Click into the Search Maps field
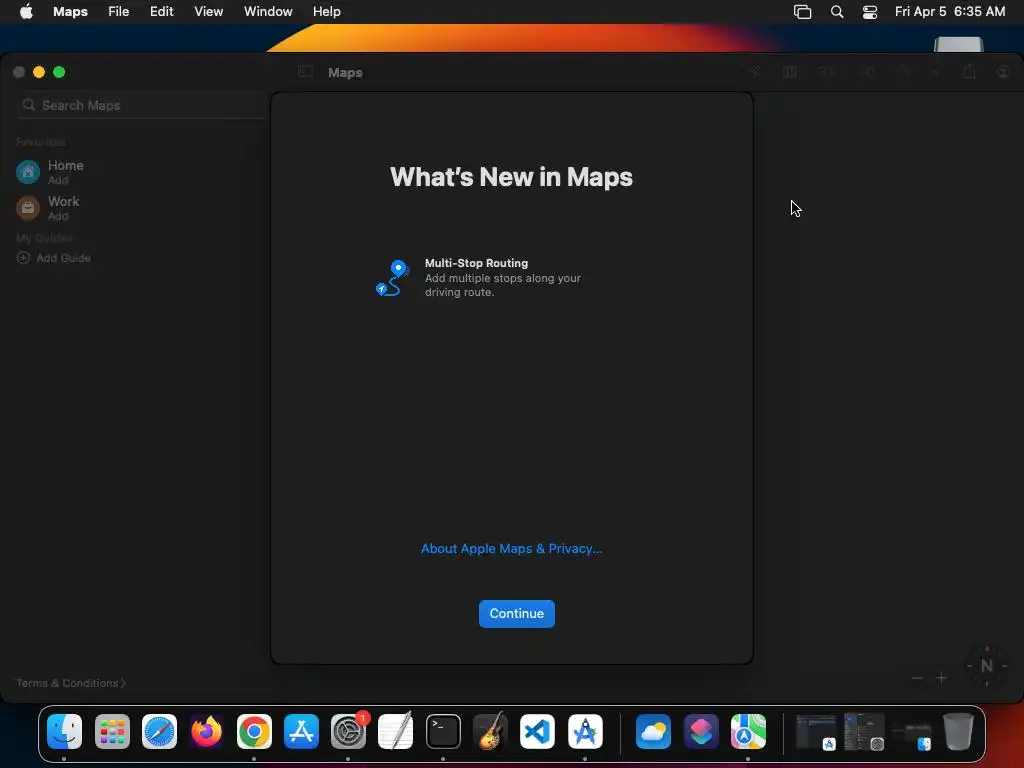Viewport: 1024px width, 768px height. tap(140, 105)
